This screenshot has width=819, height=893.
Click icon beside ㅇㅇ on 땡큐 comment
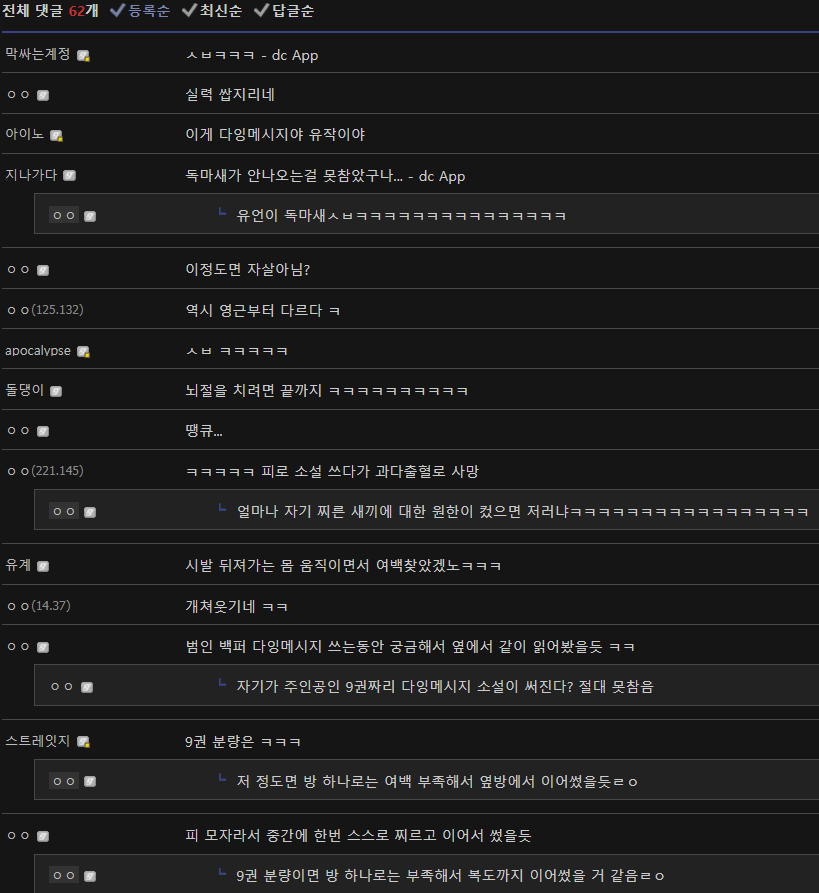43,431
